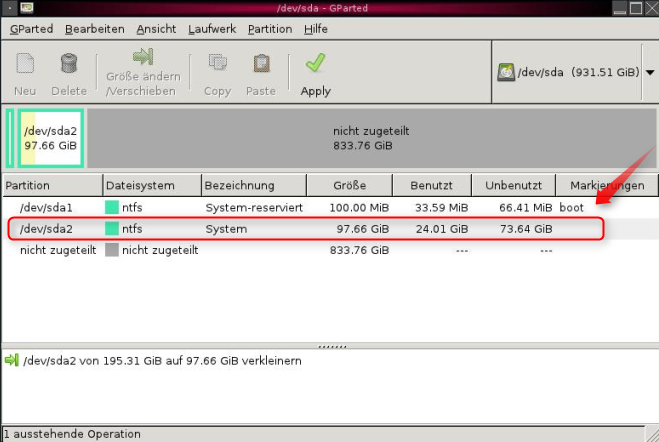659x442 pixels.
Task: Click the window resize grip at the bottom corner
Action: click(652, 434)
